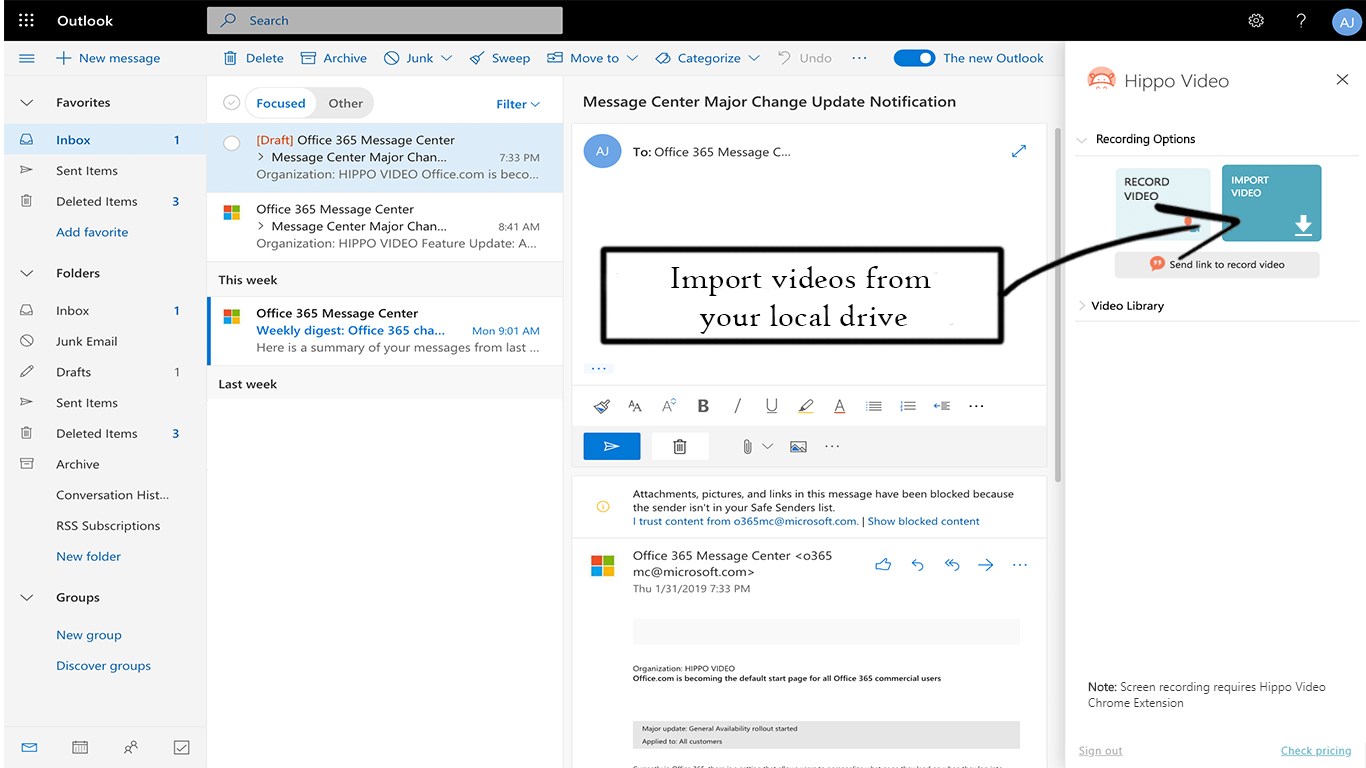The height and width of the screenshot is (768, 1366).
Task: Open the Junk dropdown arrow
Action: [x=446, y=58]
